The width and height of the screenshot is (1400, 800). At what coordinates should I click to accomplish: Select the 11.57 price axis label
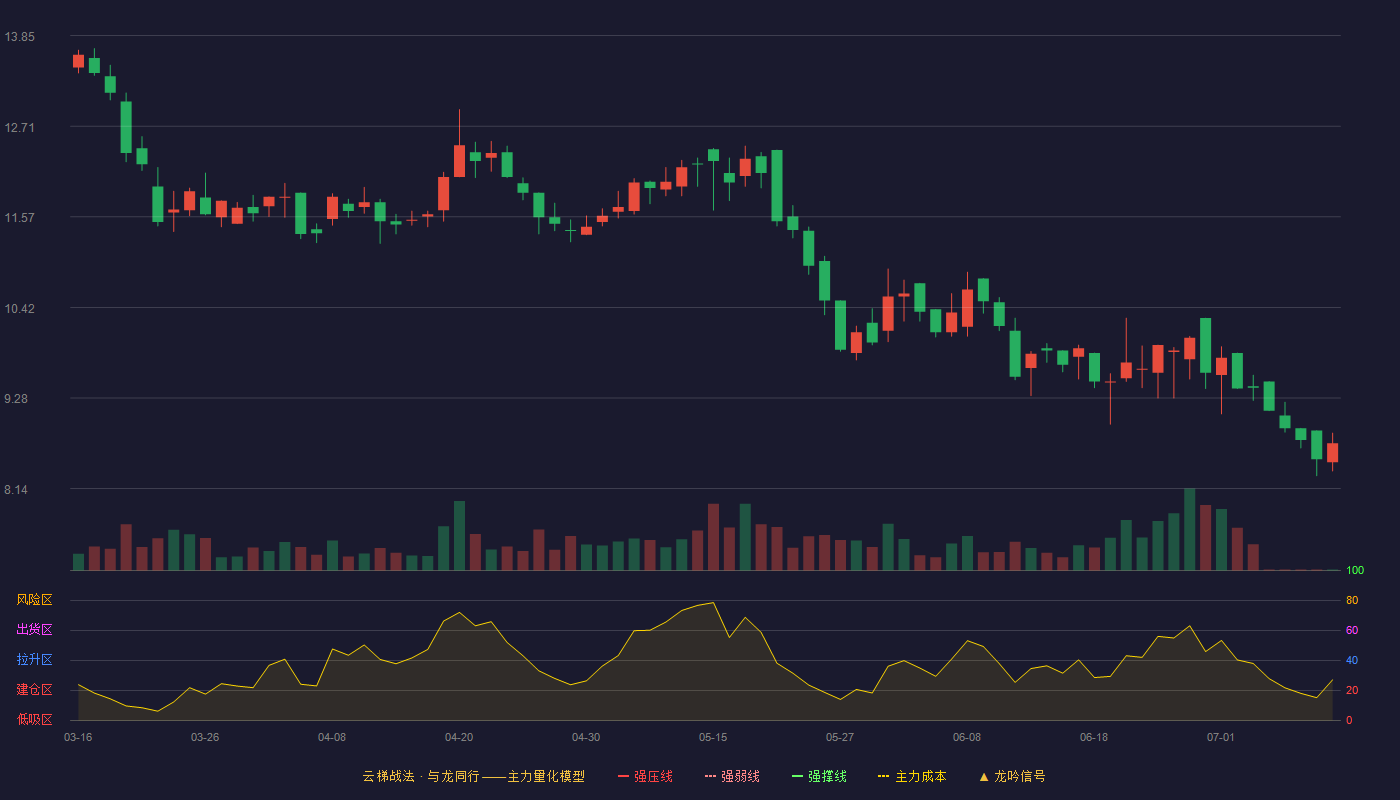[x=20, y=217]
